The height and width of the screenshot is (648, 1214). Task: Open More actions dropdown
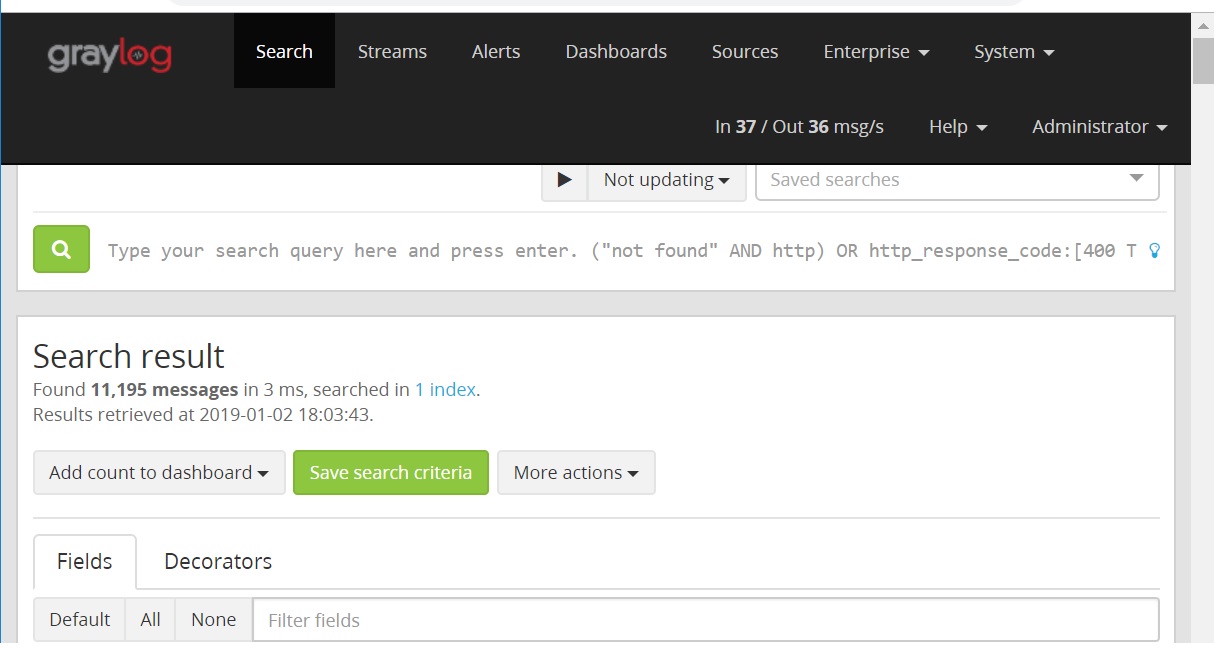[x=576, y=473]
